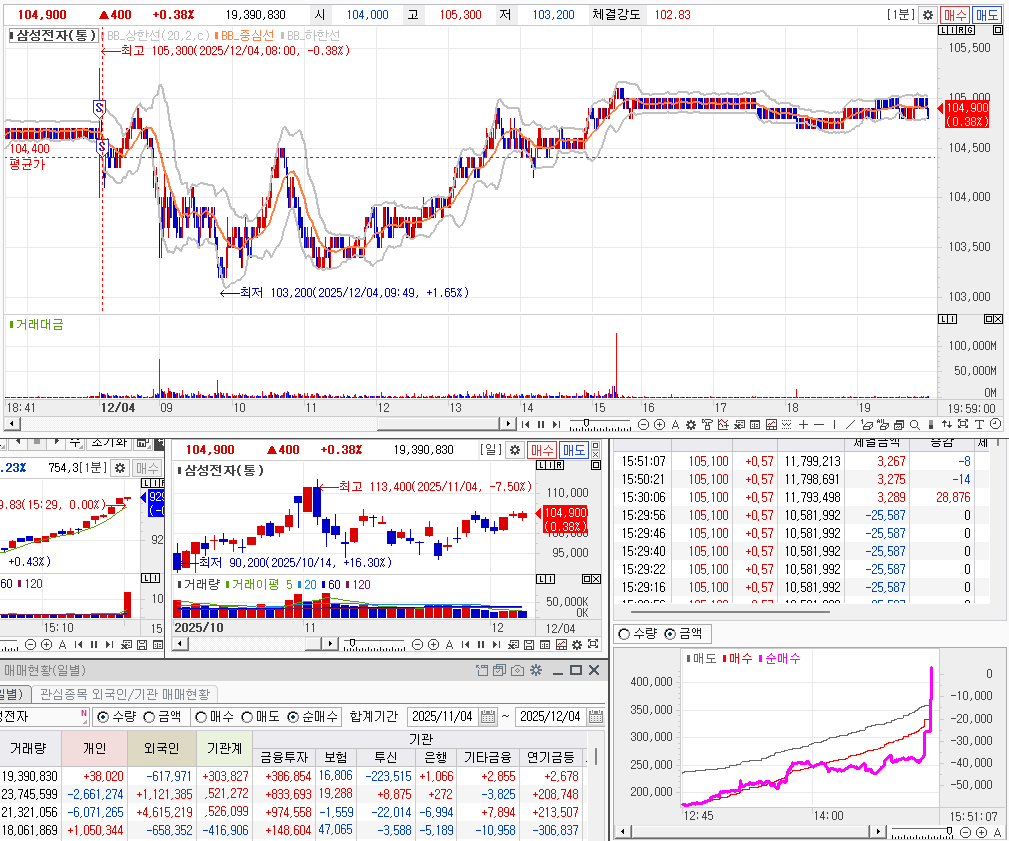Toggle BB_중심선 legend in main chart
1009x841 pixels.
245,35
